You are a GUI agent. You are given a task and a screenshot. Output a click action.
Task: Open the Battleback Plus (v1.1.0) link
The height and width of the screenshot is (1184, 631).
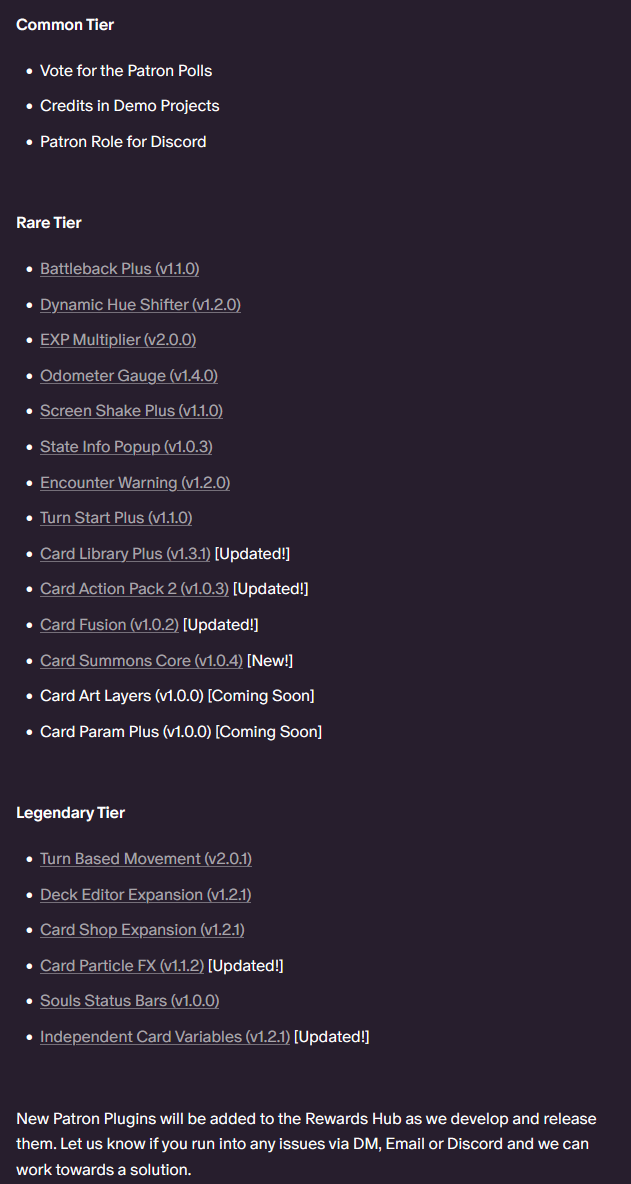[x=119, y=269]
